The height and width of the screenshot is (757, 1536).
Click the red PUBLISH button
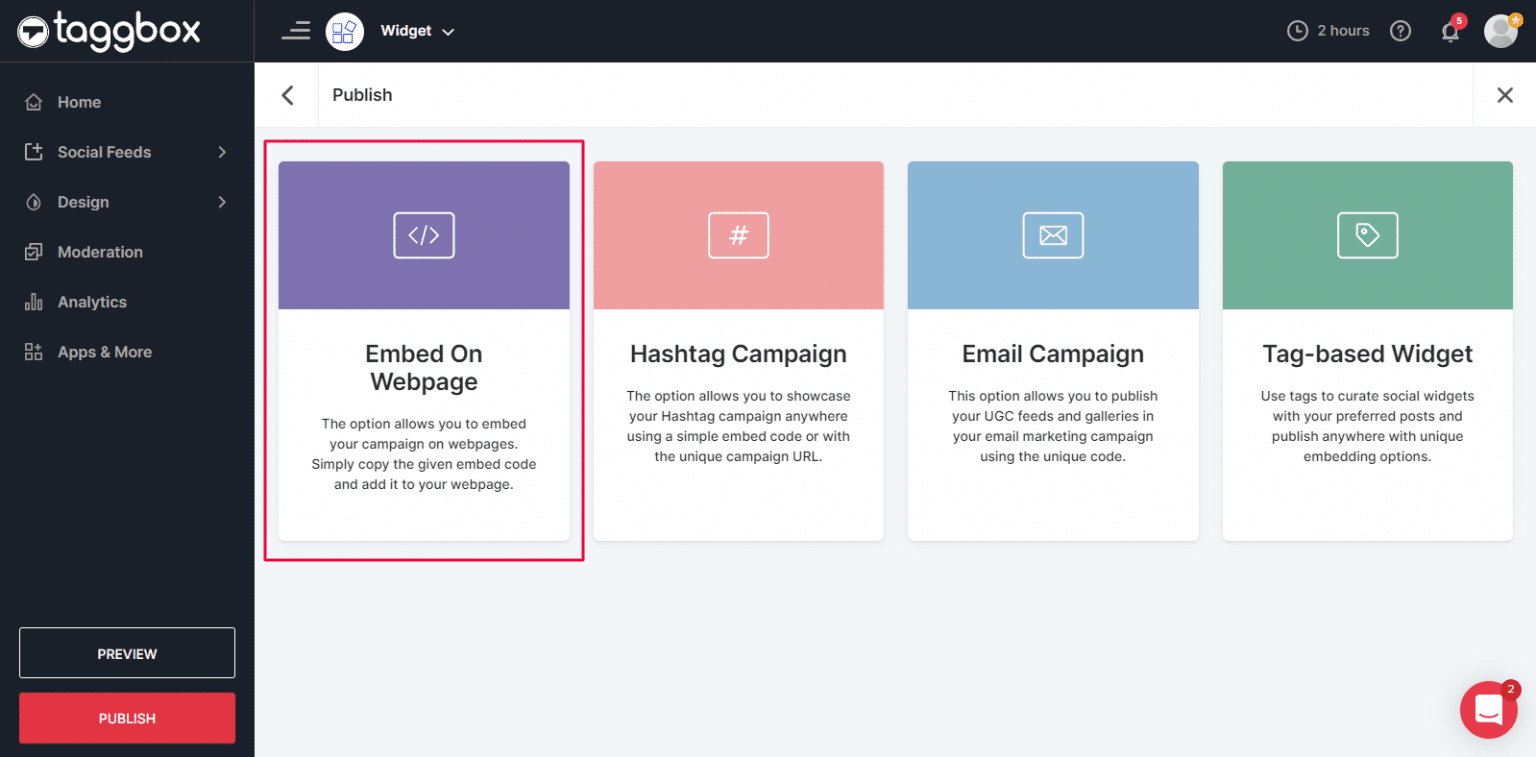[127, 717]
